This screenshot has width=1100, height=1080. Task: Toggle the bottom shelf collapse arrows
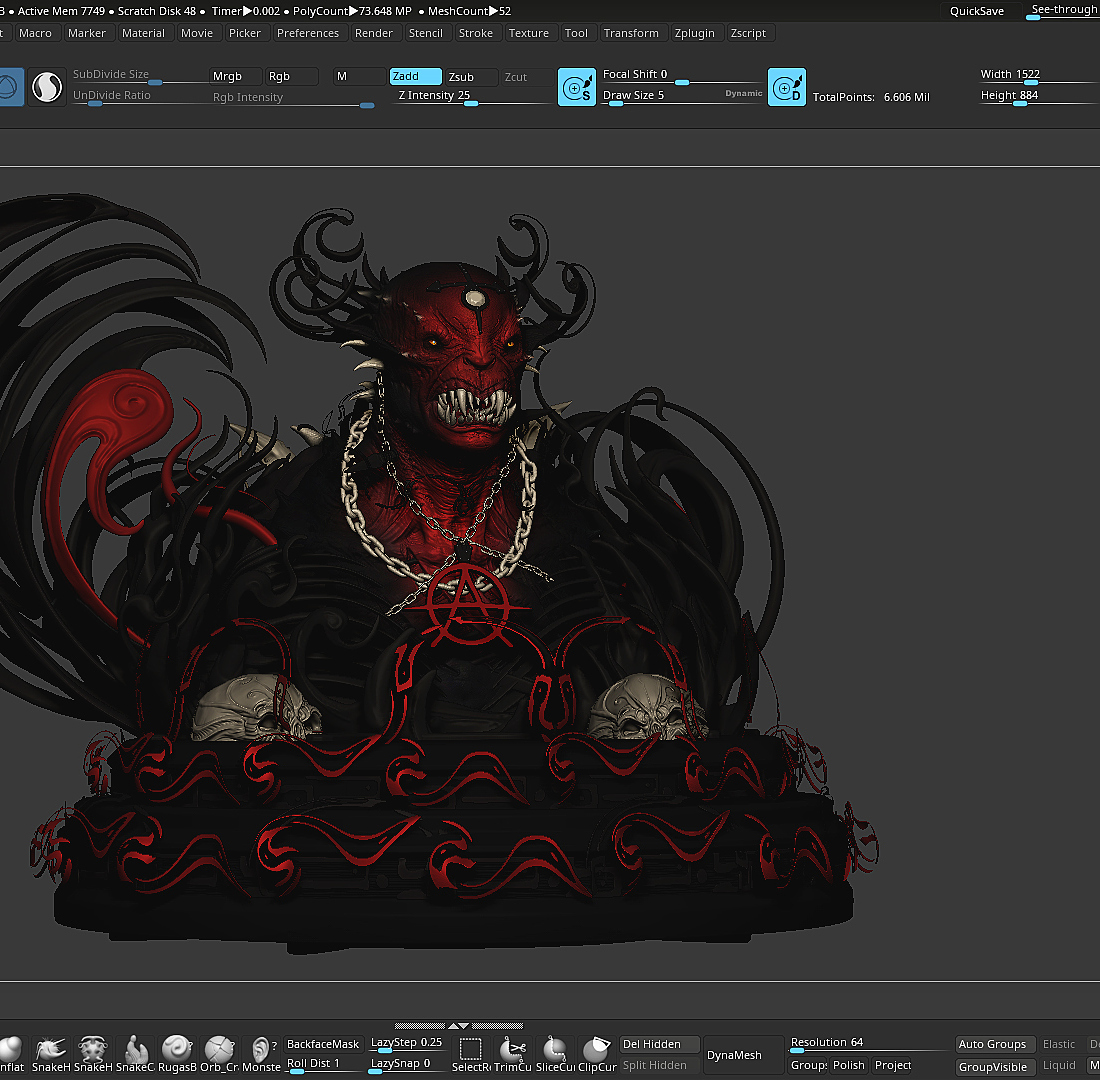(x=459, y=1026)
